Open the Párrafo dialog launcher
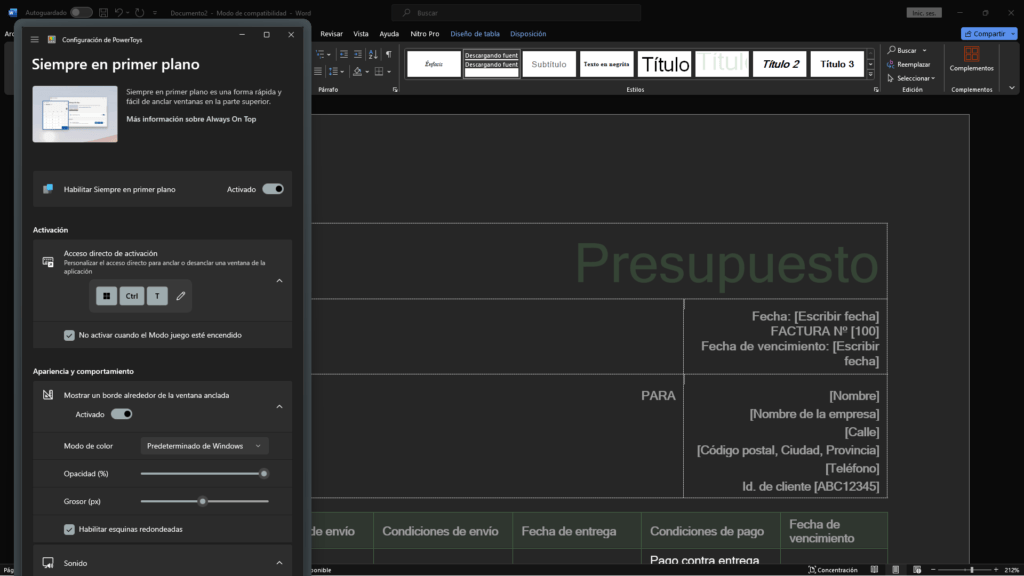This screenshot has width=1024, height=576. pos(395,89)
